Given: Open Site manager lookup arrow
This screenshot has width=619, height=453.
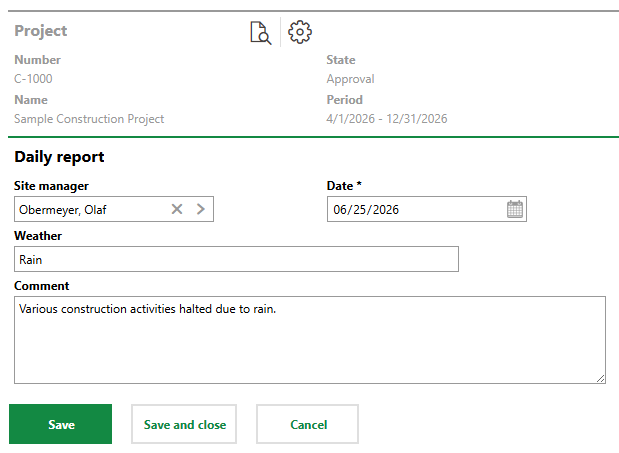Looking at the screenshot, I should click(201, 209).
